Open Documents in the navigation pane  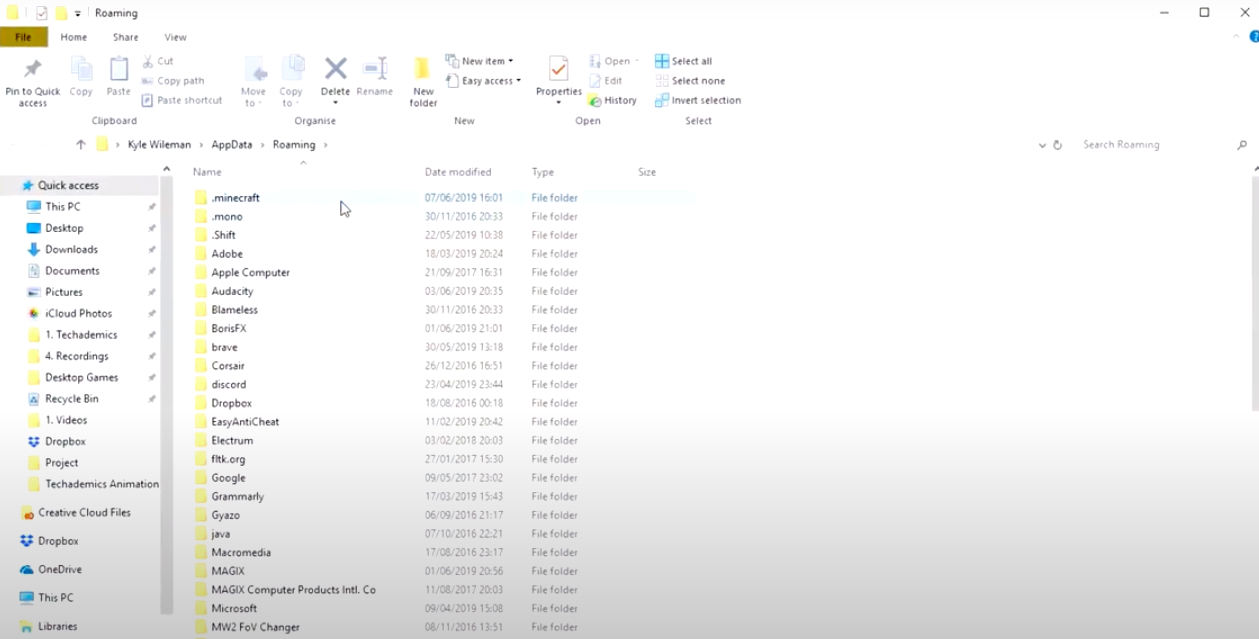pos(72,270)
